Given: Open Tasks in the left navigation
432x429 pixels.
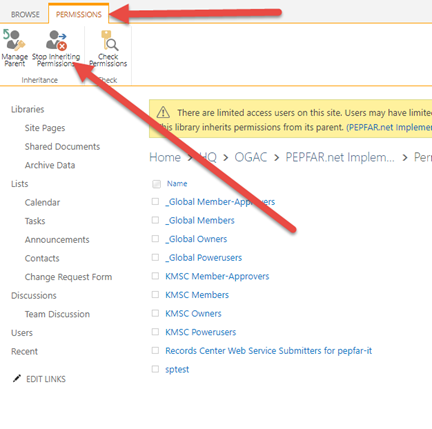Looking at the screenshot, I should point(35,221).
